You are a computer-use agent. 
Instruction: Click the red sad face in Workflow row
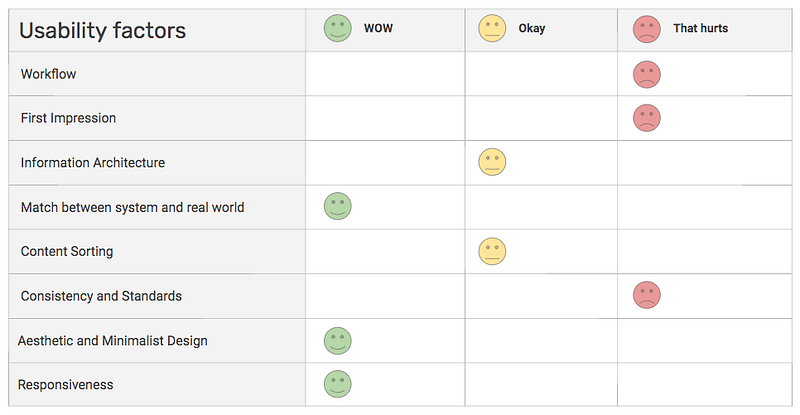coord(647,74)
